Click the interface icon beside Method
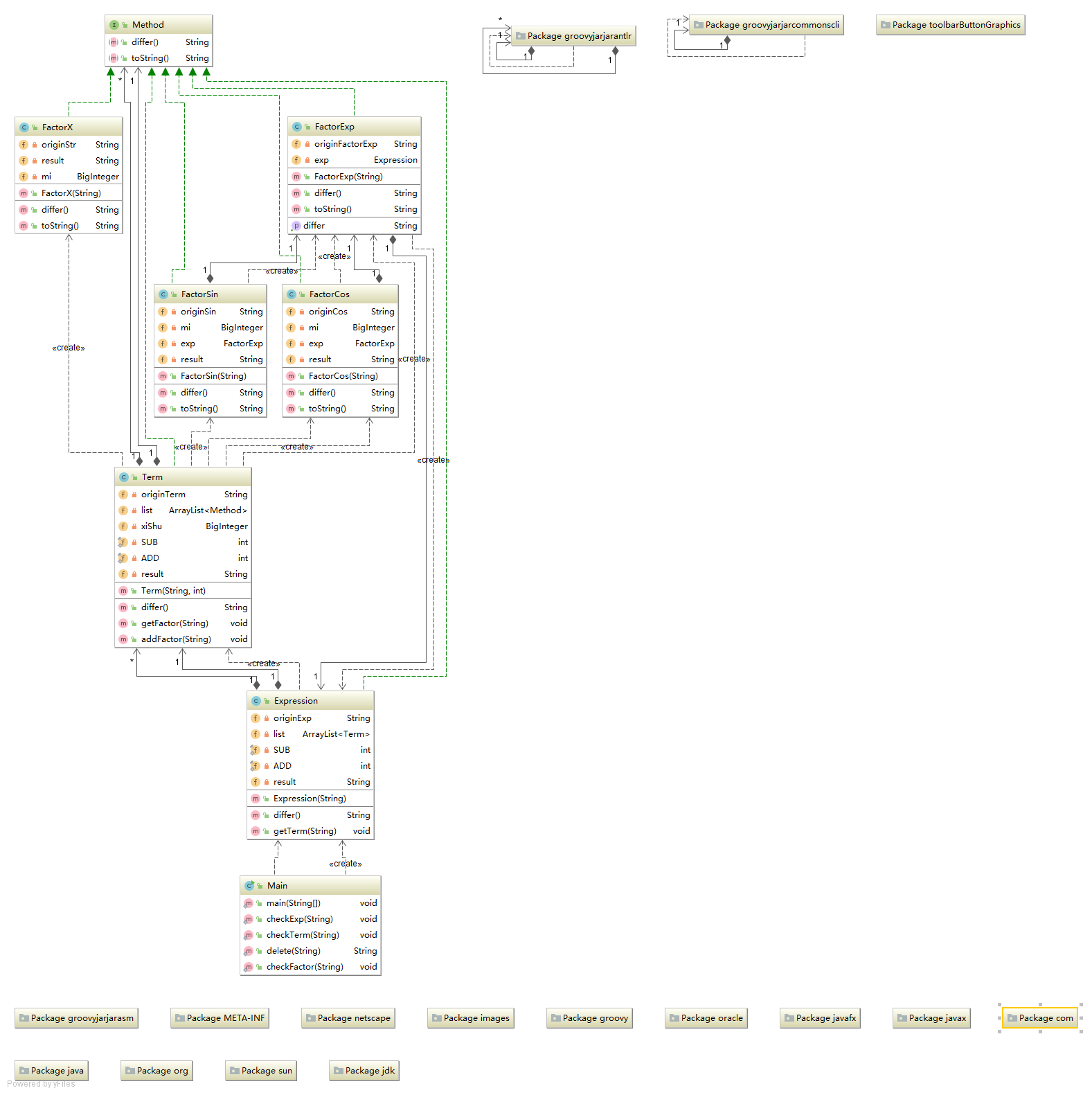The image size is (1092, 1095). (114, 25)
